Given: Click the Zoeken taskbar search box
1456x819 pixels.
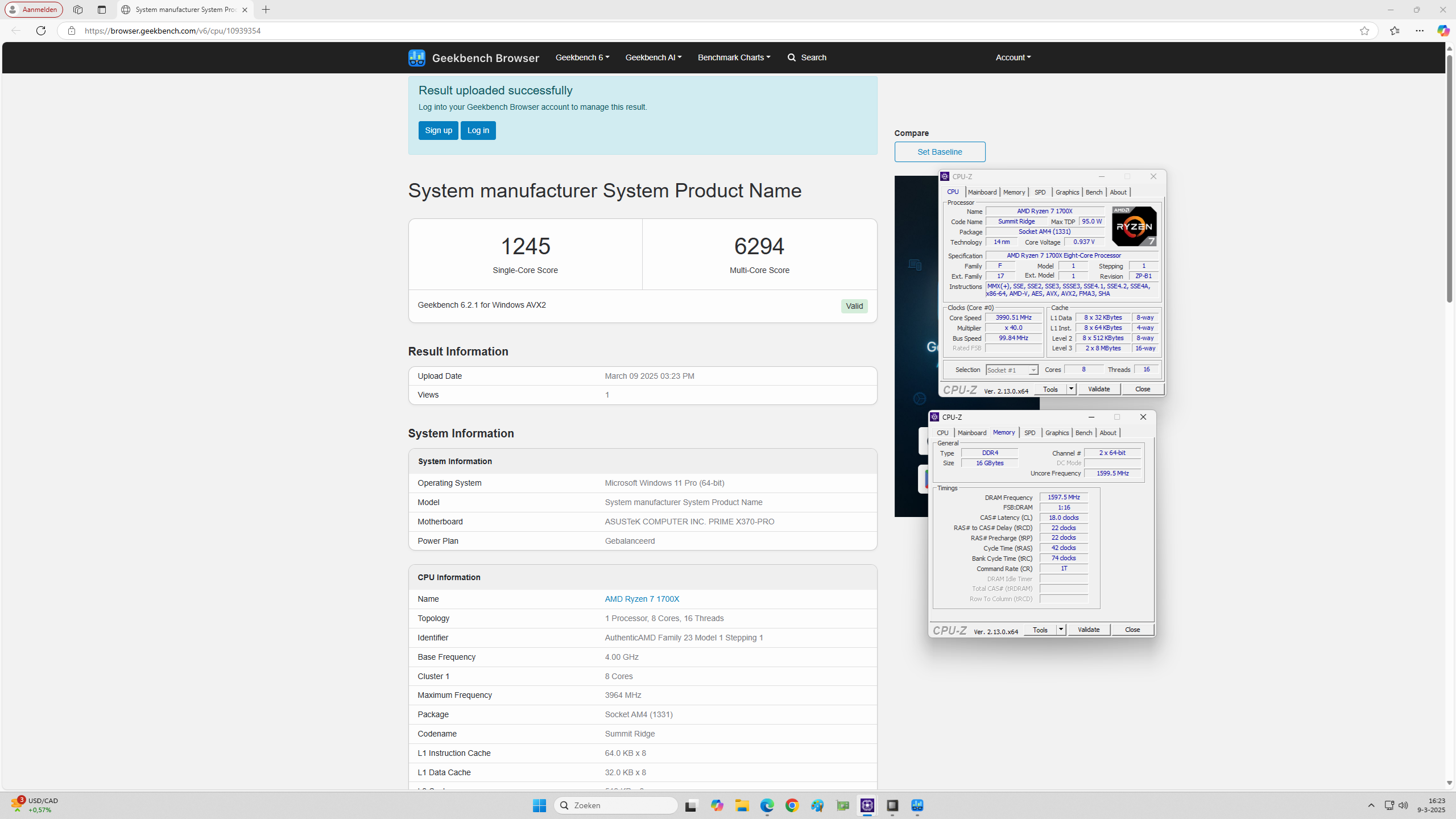Looking at the screenshot, I should point(616,805).
